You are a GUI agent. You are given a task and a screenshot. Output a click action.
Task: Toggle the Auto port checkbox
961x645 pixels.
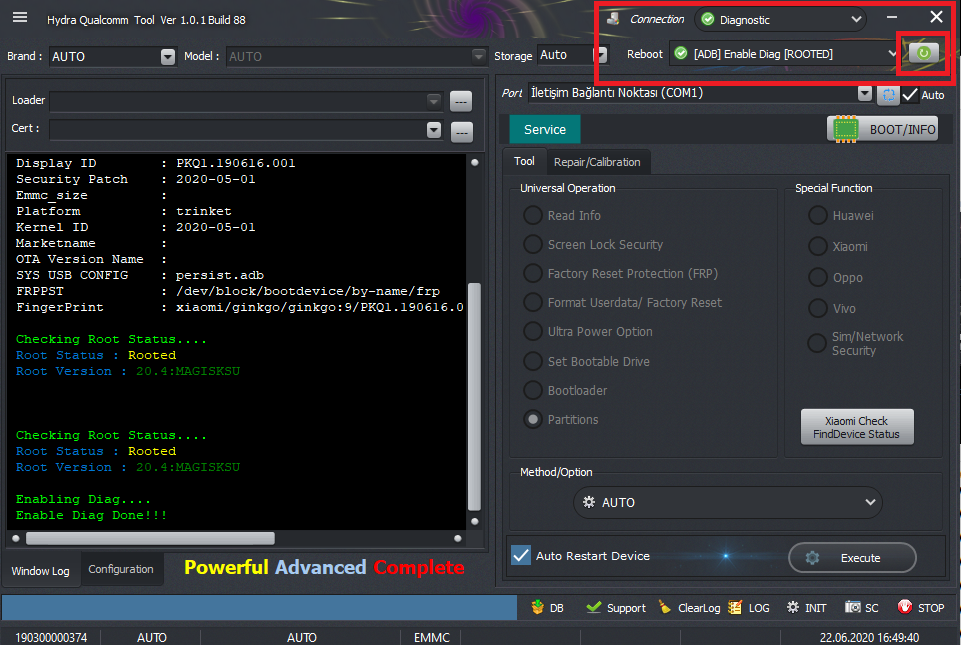point(910,94)
